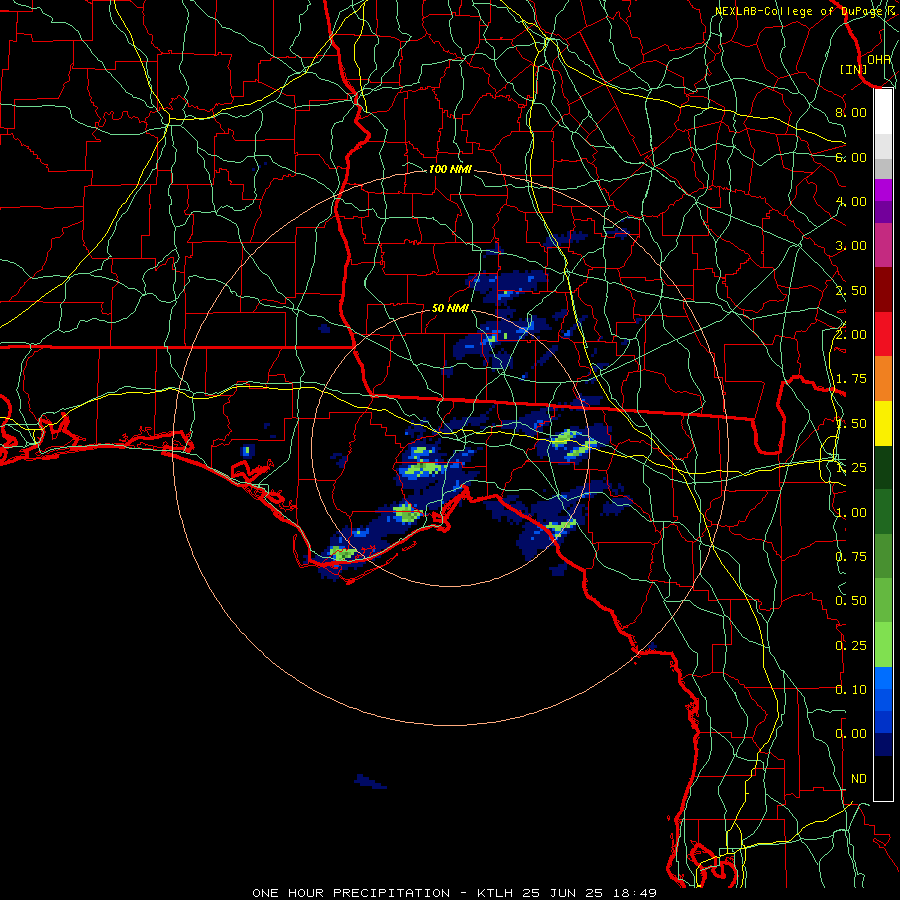Viewport: 900px width, 900px height.
Task: Pick the yellow swatch in the legend
Action: 883,424
